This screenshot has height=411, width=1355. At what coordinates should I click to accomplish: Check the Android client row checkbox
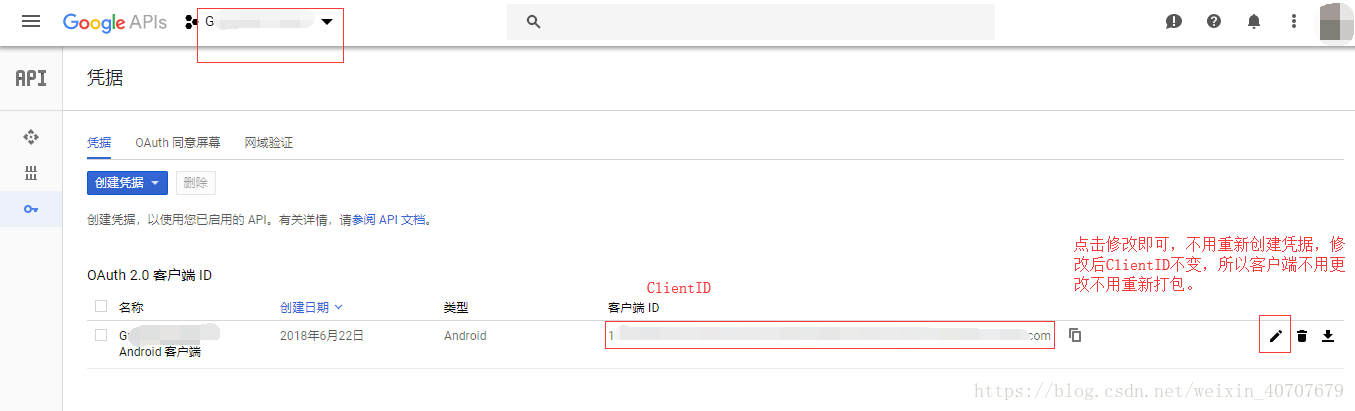pyautogui.click(x=100, y=335)
